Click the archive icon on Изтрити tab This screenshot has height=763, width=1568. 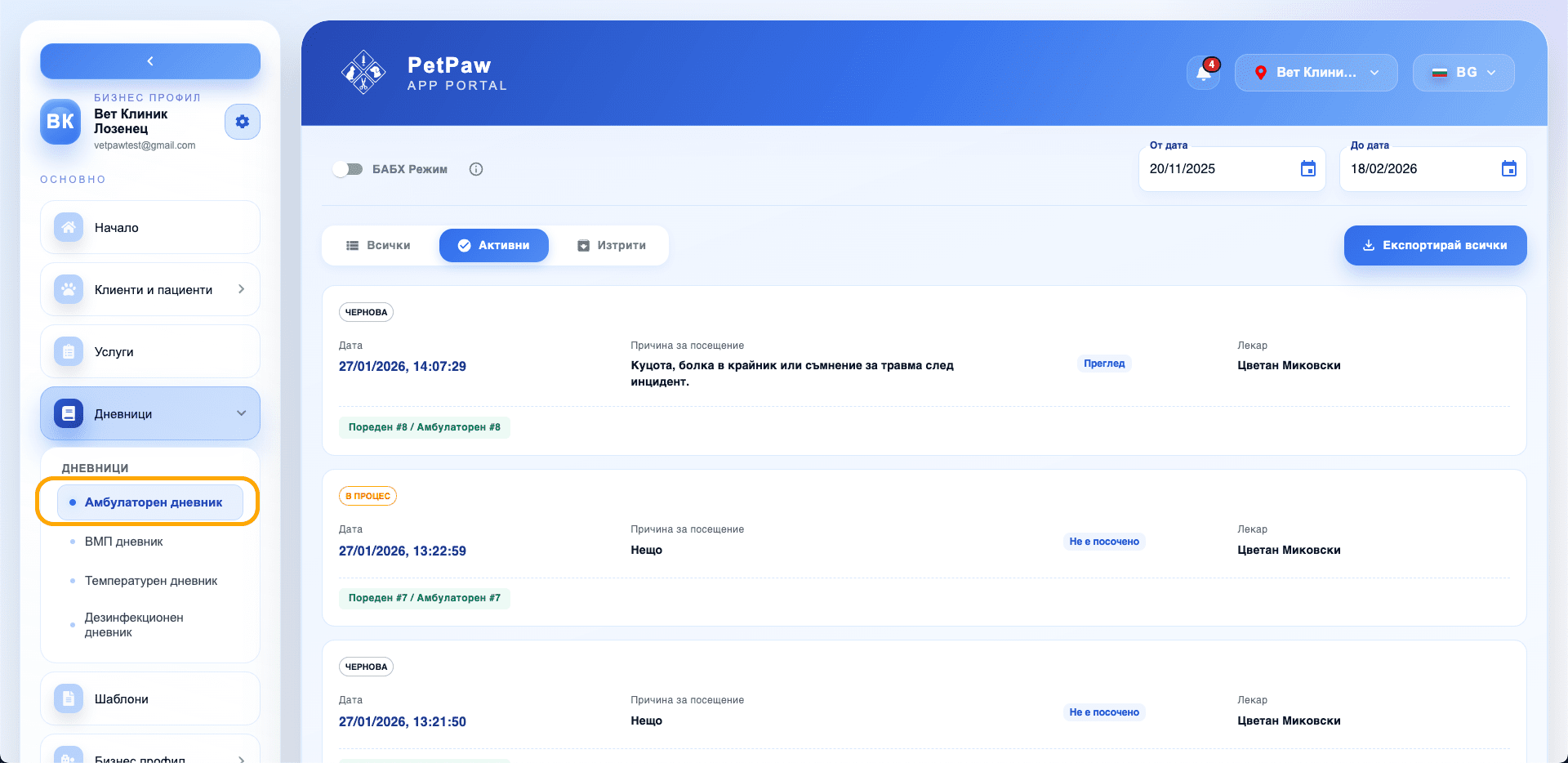pyautogui.click(x=583, y=245)
